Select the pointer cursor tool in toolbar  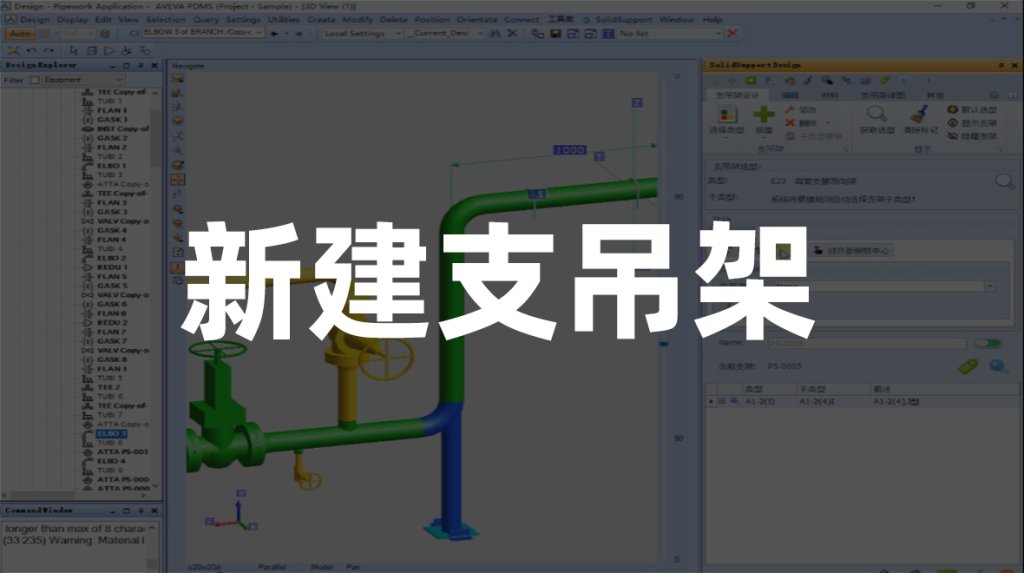73,50
